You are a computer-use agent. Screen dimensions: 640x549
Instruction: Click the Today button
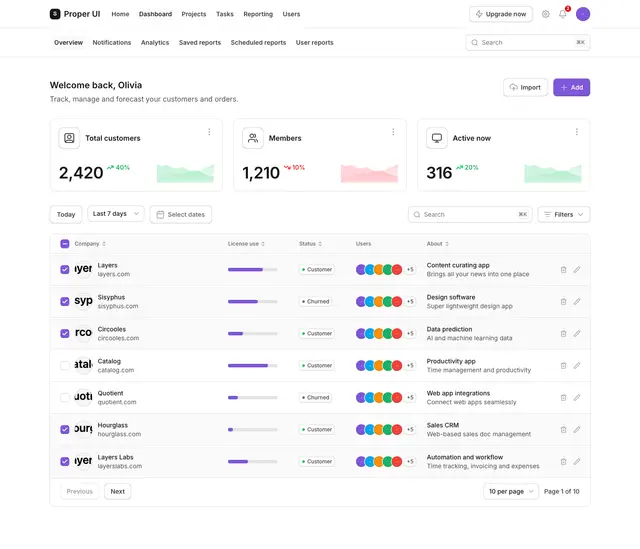pyautogui.click(x=66, y=214)
